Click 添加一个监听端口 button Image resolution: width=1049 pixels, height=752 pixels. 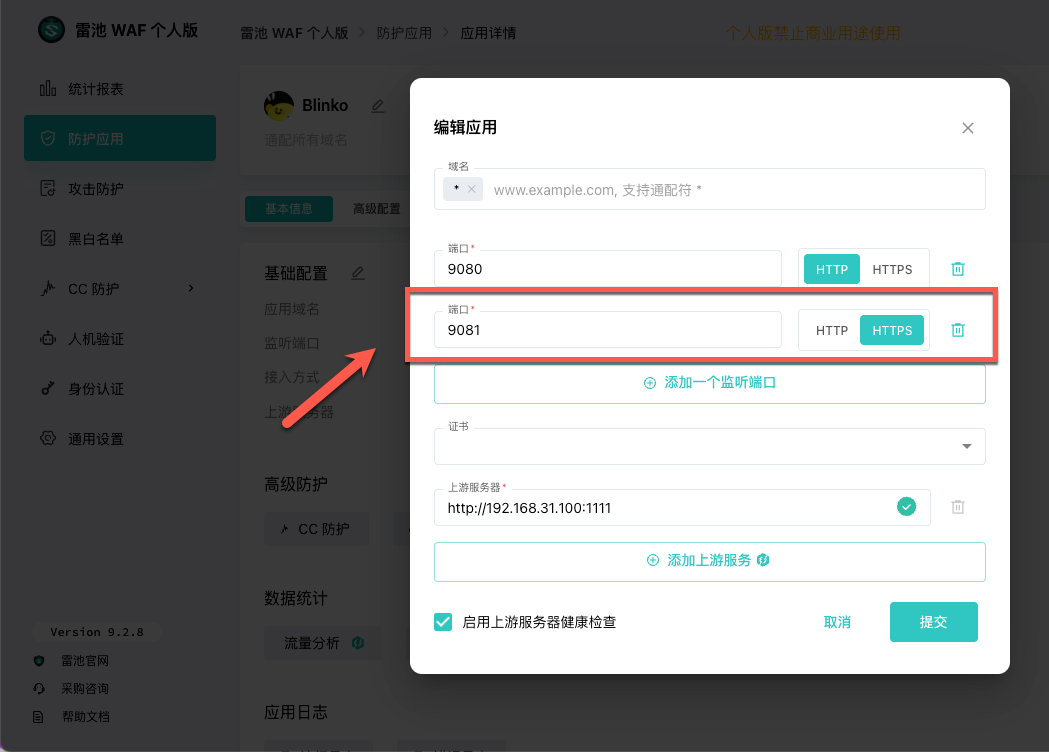pyautogui.click(x=709, y=383)
